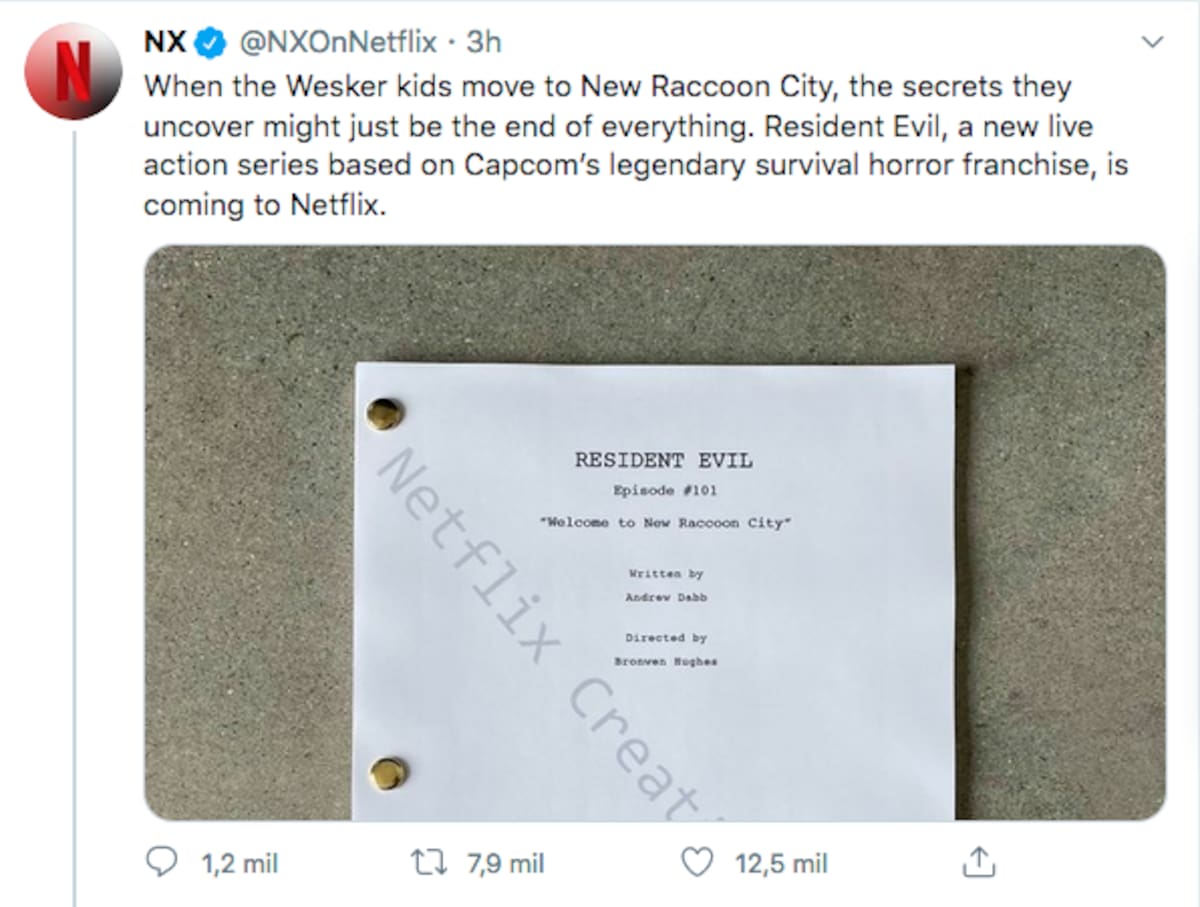The height and width of the screenshot is (907, 1200).
Task: Like the tweet with the heart icon
Action: click(x=698, y=862)
